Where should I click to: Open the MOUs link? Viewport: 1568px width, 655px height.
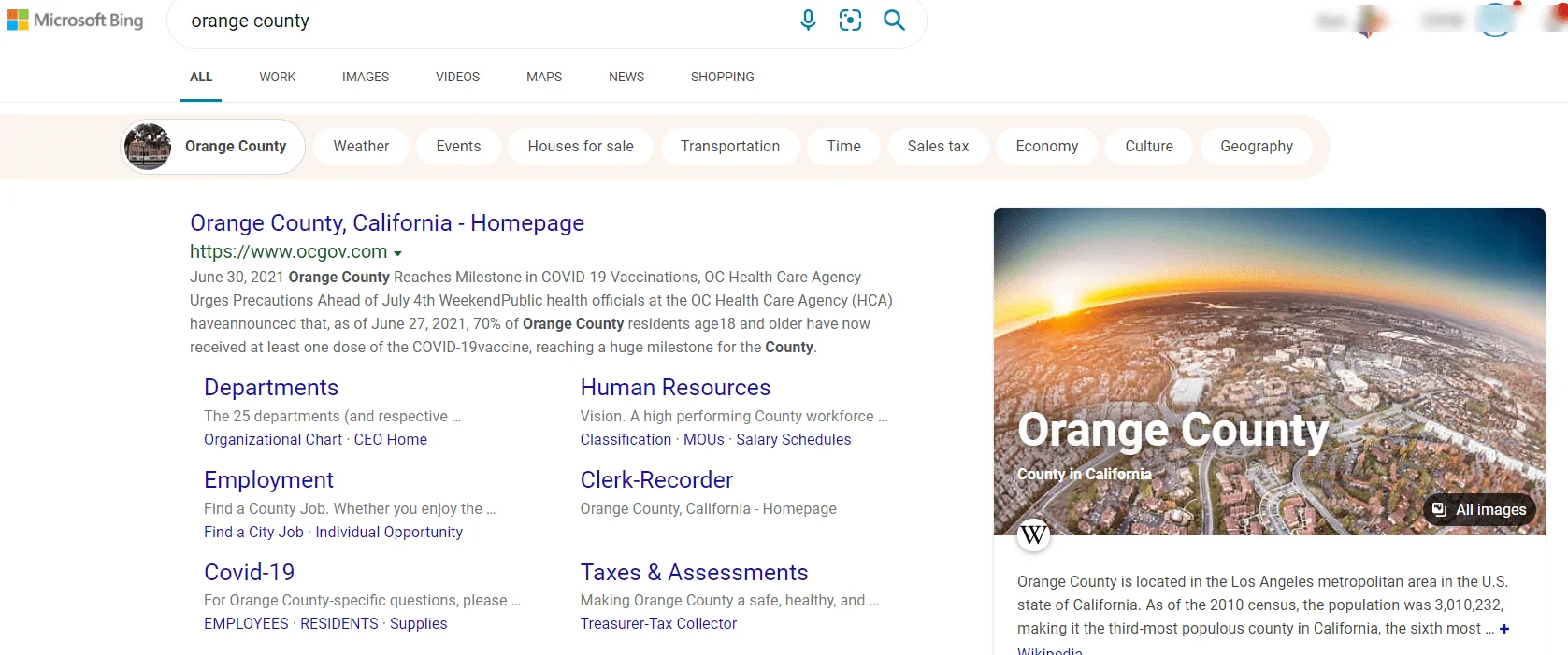point(704,440)
